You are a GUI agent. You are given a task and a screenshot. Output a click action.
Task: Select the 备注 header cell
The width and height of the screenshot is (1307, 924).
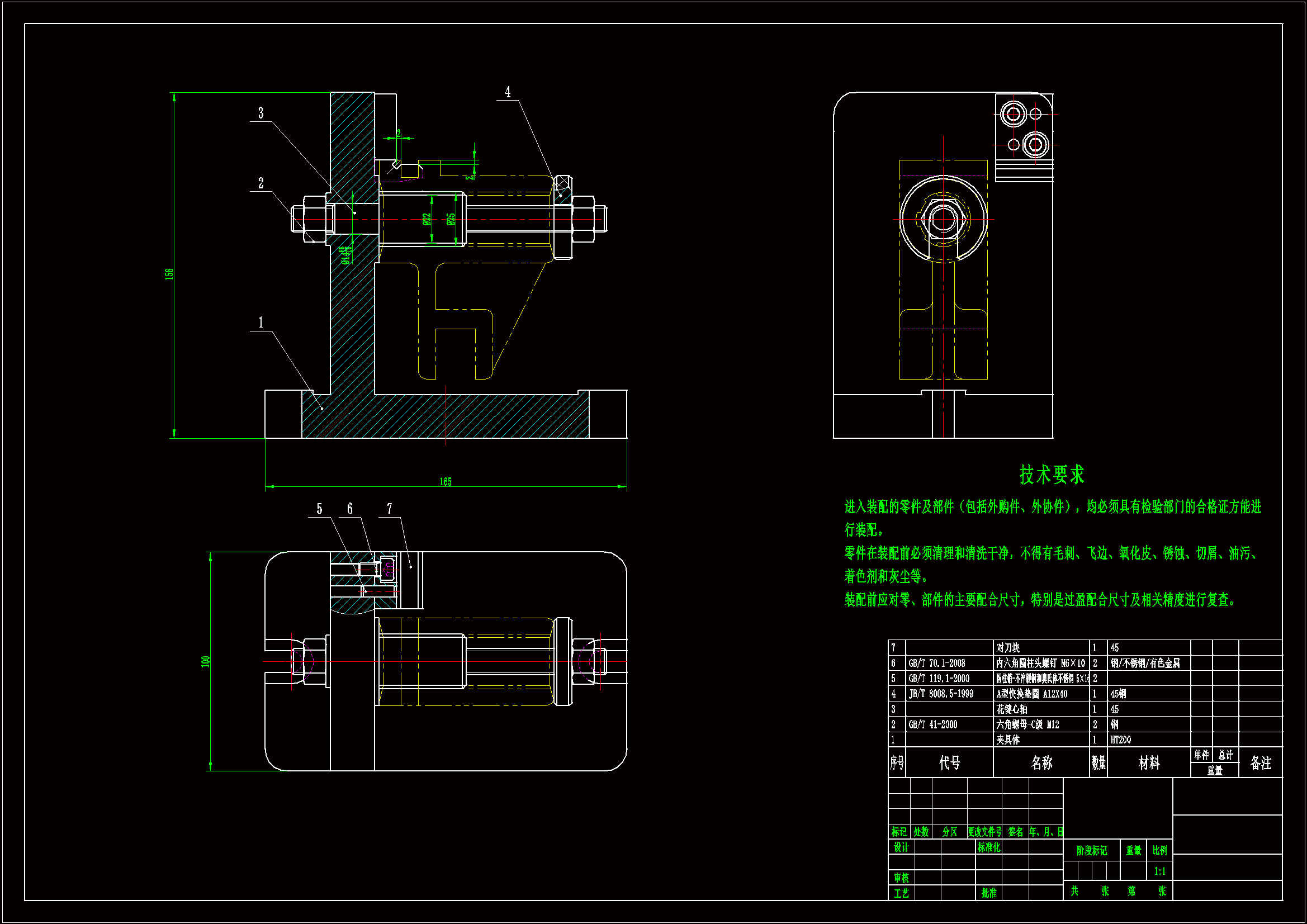pos(1260,763)
